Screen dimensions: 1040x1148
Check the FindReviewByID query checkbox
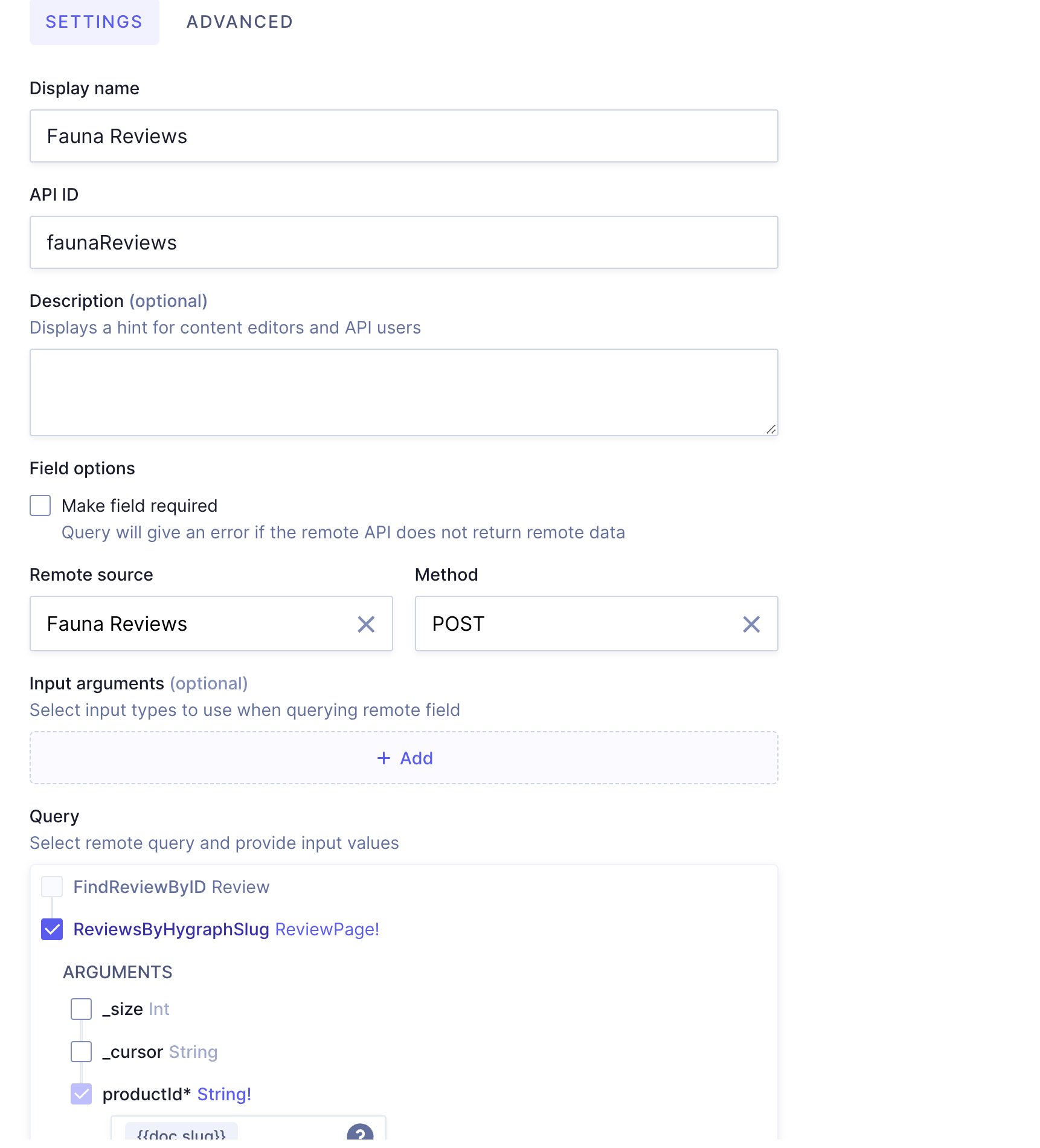[52, 886]
